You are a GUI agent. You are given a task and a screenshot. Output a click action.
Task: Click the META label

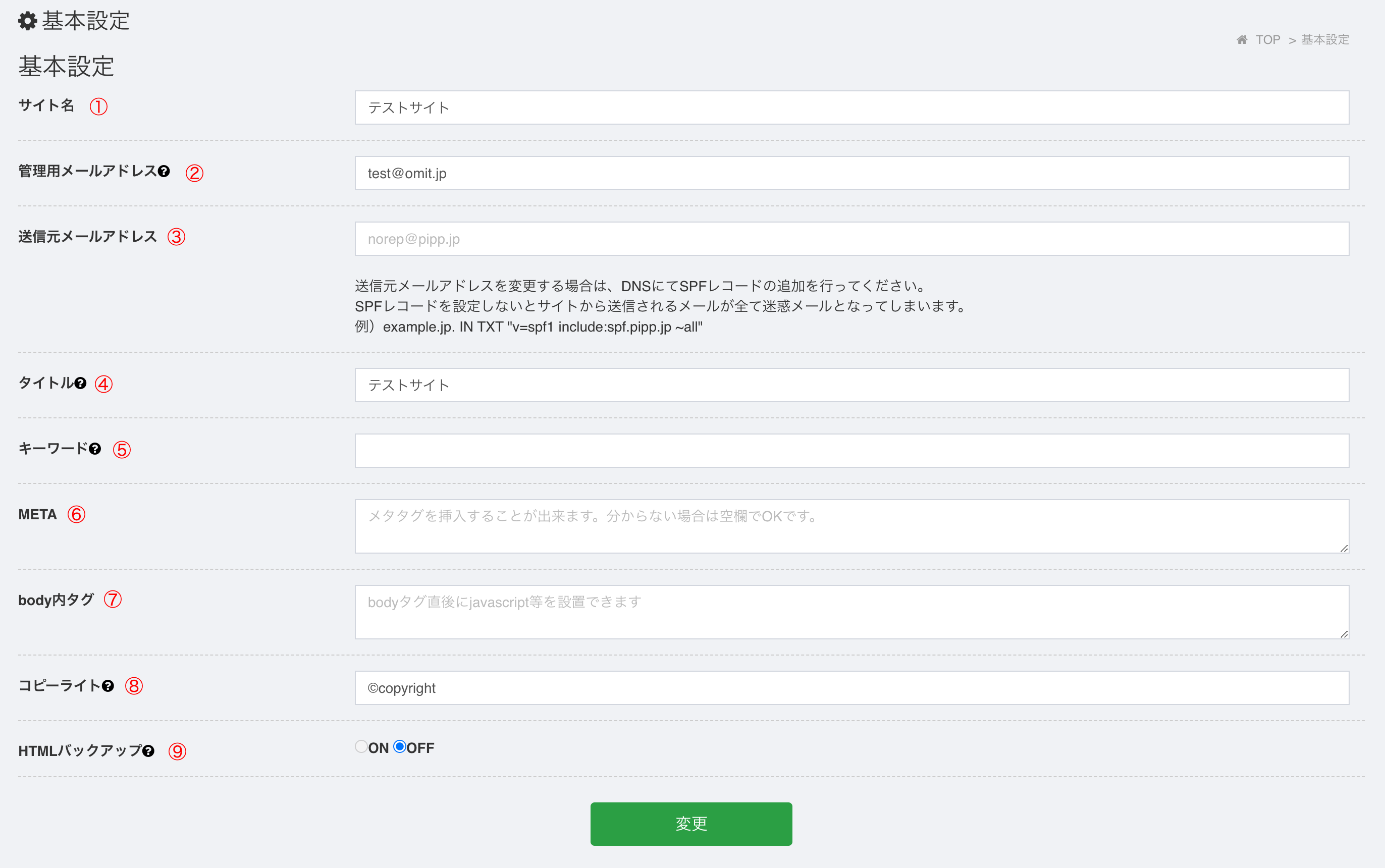tap(37, 514)
